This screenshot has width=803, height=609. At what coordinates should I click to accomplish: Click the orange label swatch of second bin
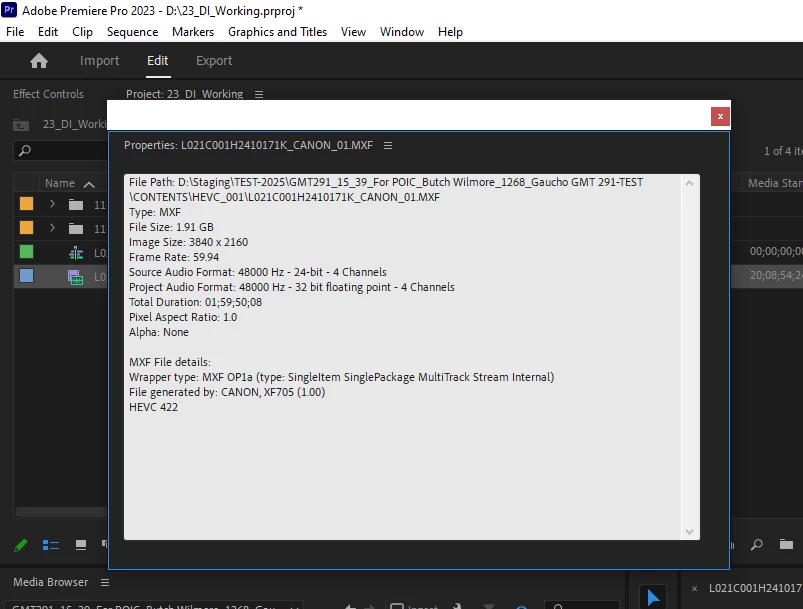26,227
